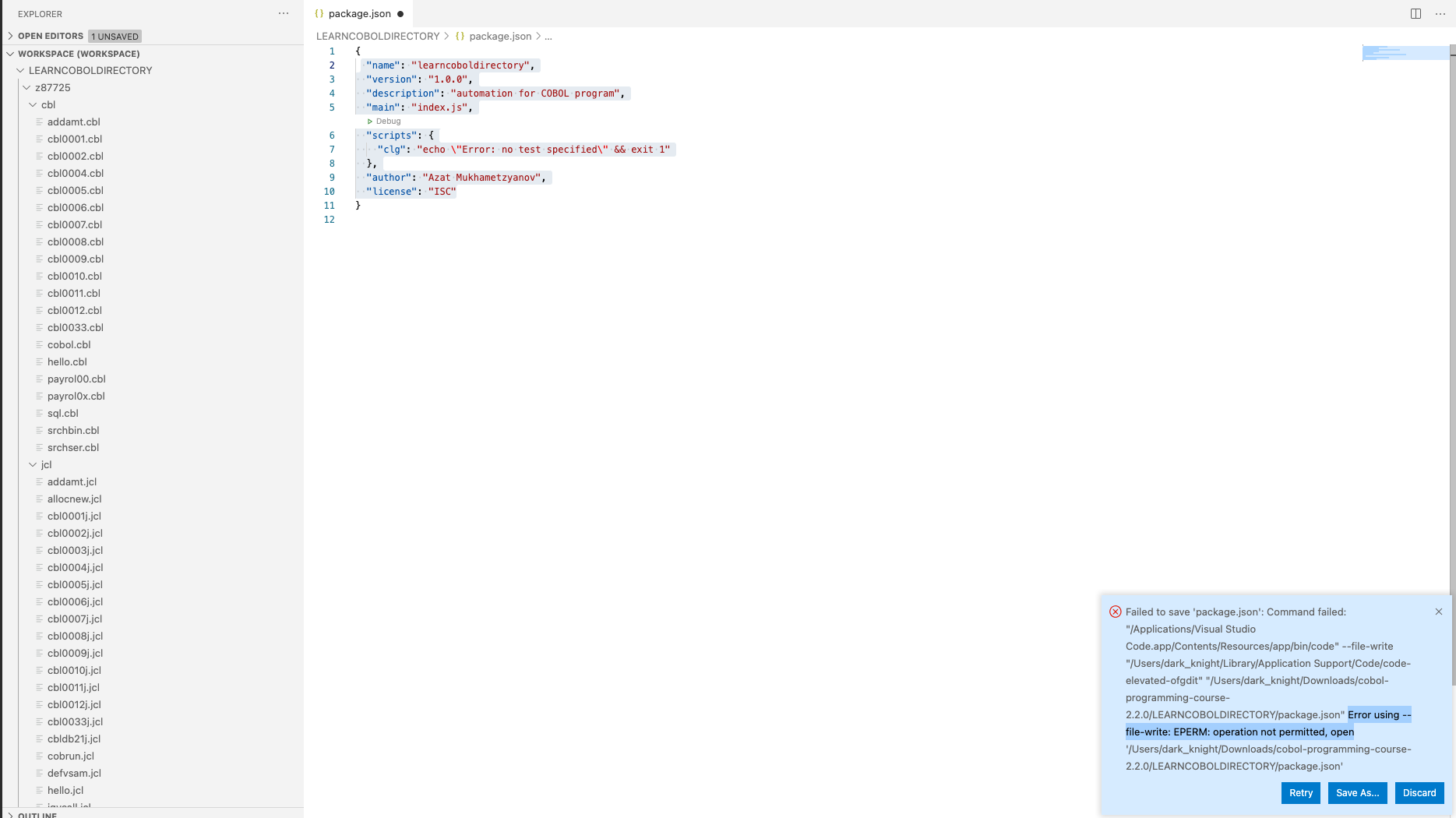Open Explorer Views and More Actions menu
1456x818 pixels.
[x=284, y=14]
